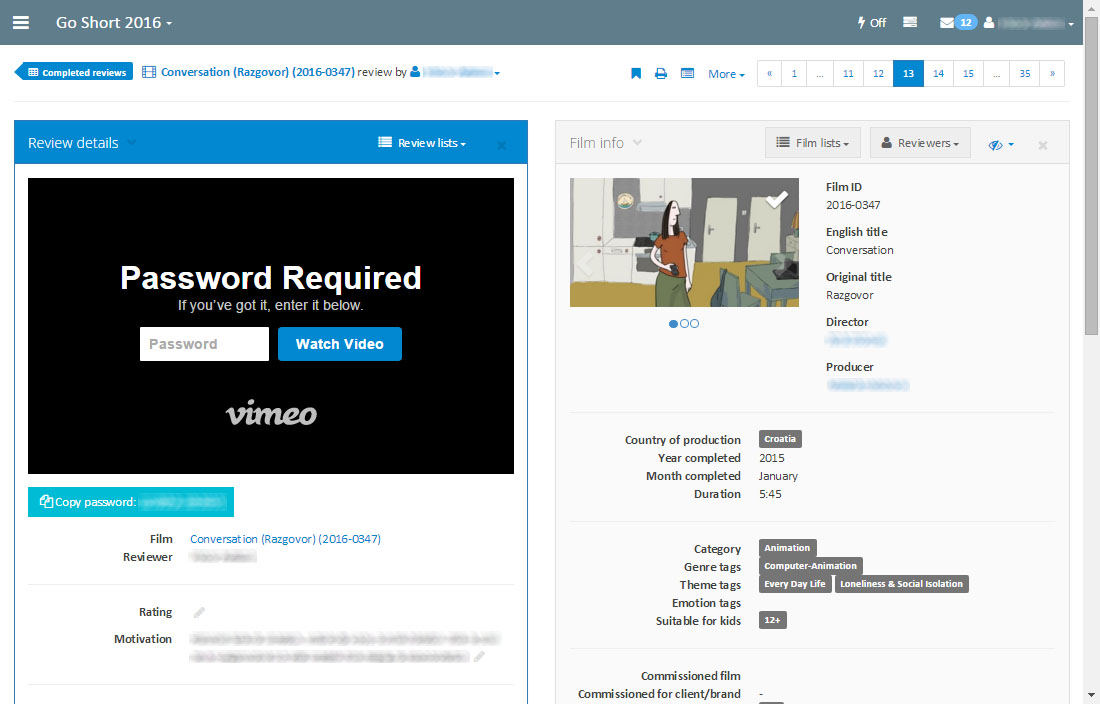This screenshot has height=704, width=1100.
Task: Open the hamburger navigation menu
Action: click(20, 22)
